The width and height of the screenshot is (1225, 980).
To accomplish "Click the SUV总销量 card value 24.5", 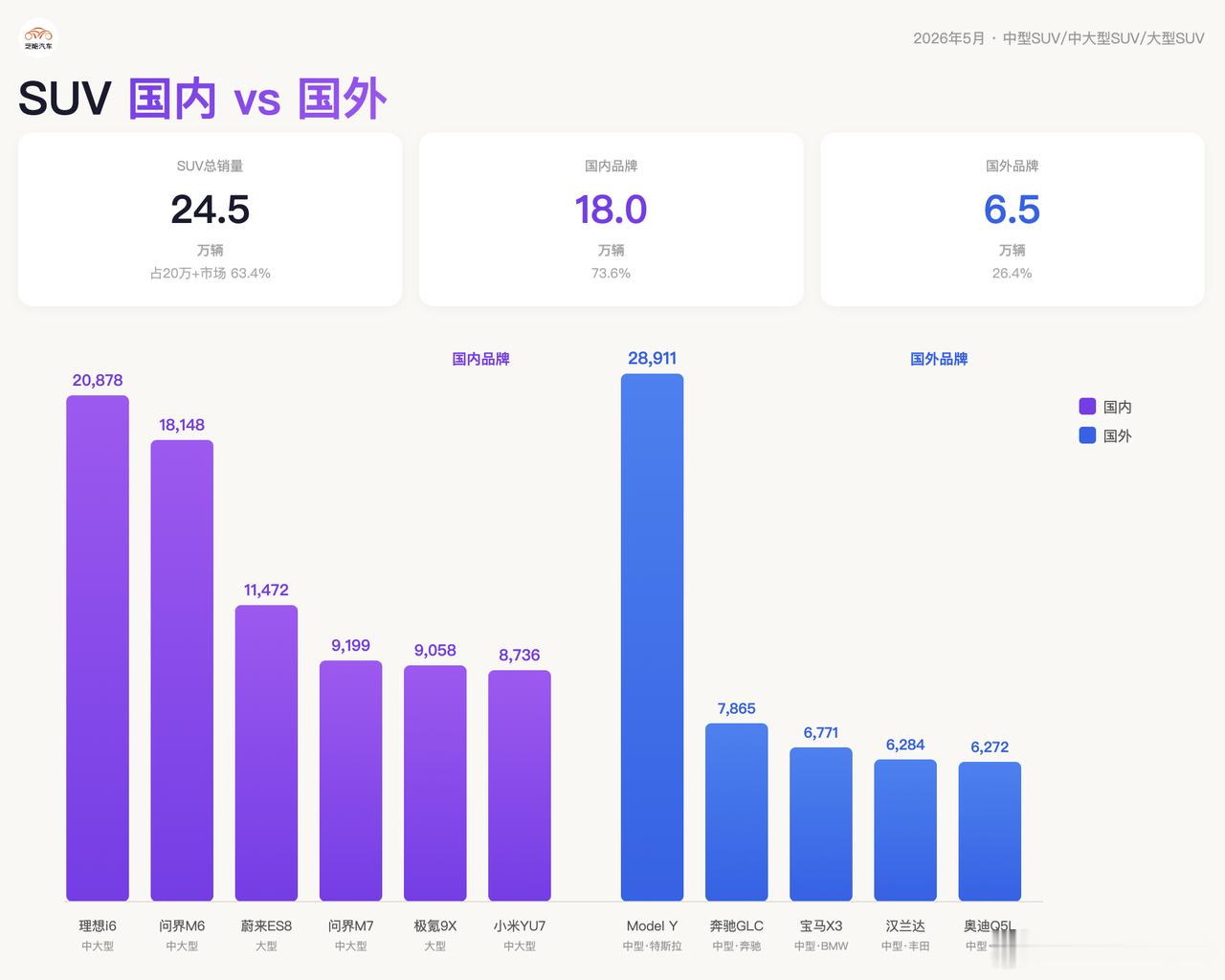I will pos(211,210).
